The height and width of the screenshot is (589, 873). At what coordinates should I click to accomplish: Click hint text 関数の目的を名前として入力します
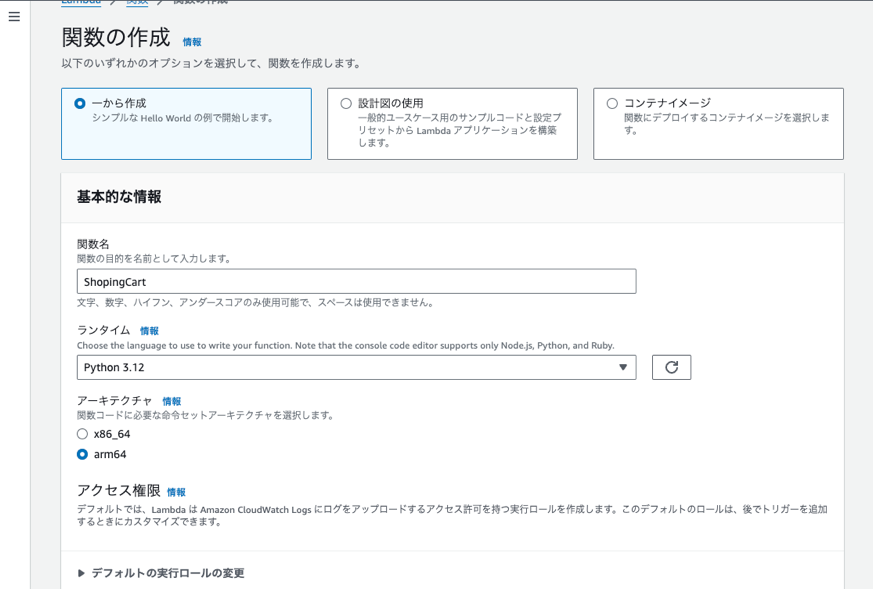click(154, 259)
